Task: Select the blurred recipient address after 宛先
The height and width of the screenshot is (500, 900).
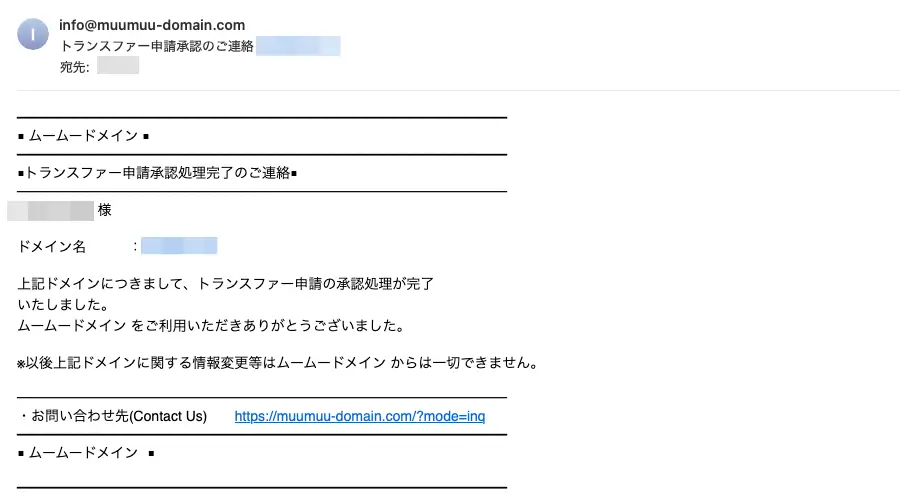Action: [x=118, y=67]
